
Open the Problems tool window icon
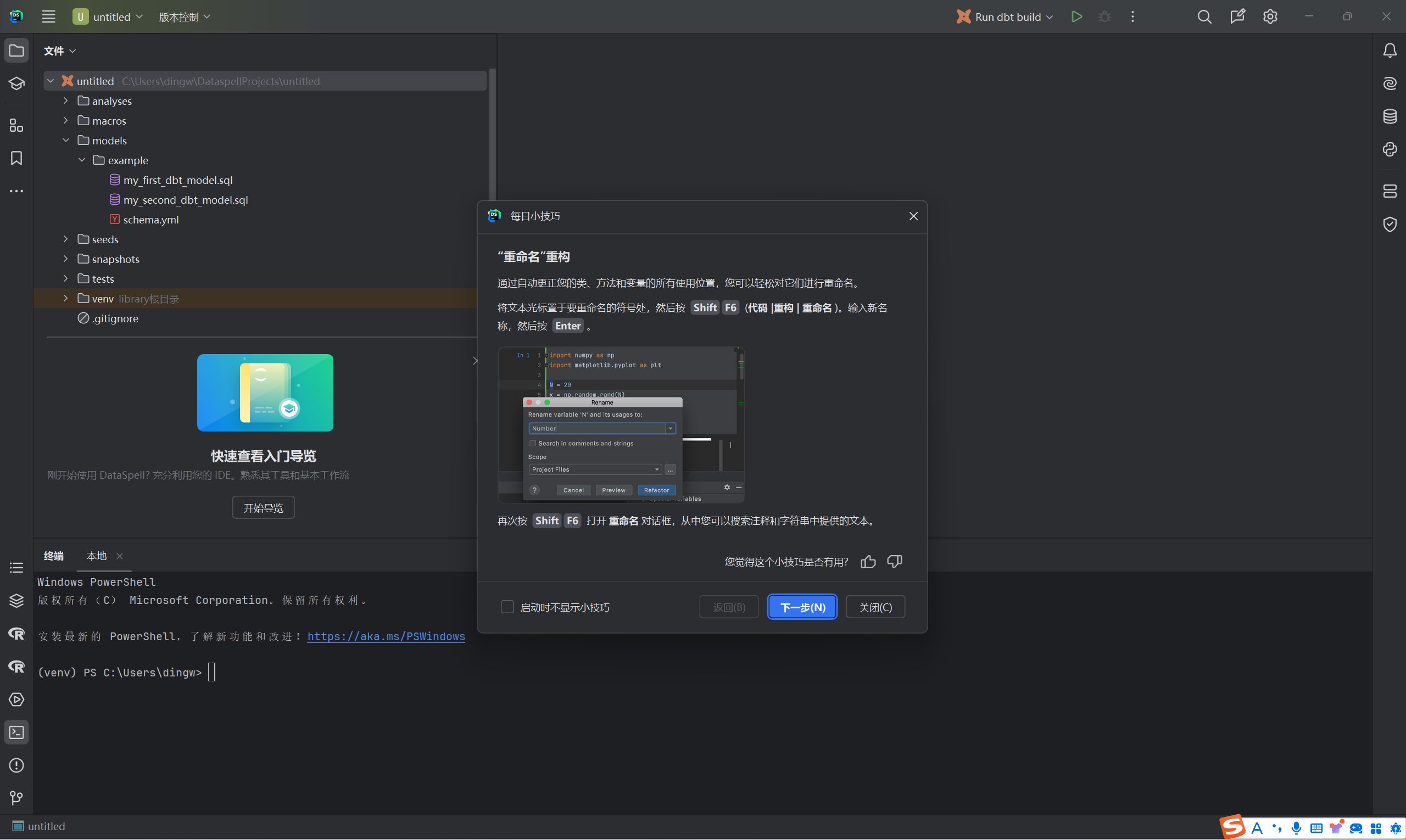tap(16, 765)
